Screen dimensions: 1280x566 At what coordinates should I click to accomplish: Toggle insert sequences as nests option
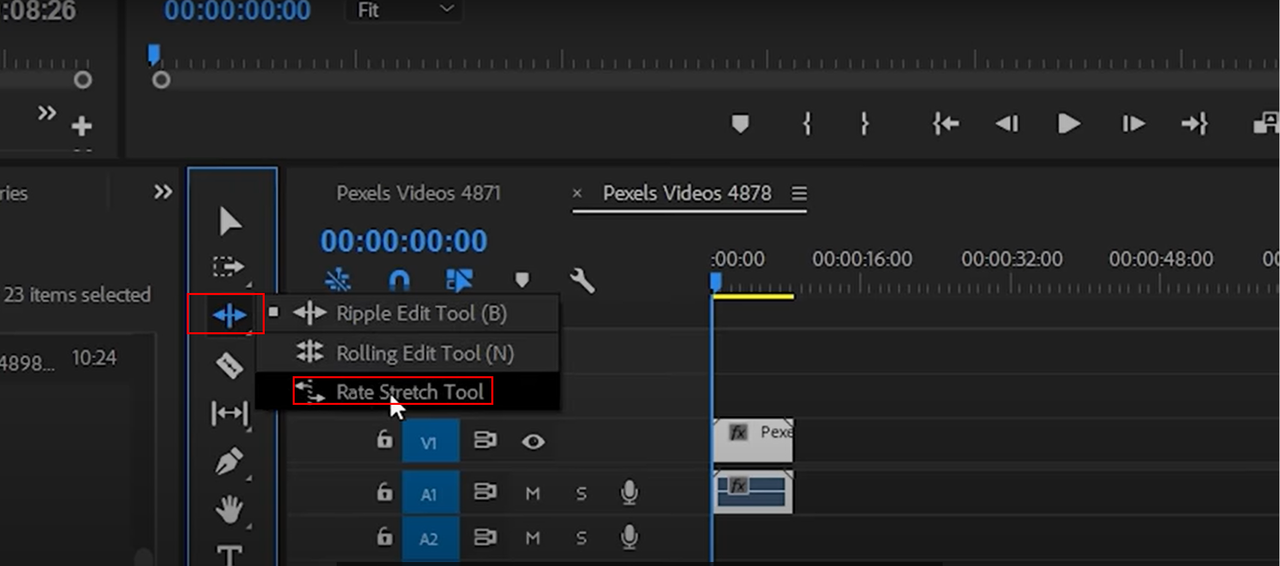click(x=337, y=281)
